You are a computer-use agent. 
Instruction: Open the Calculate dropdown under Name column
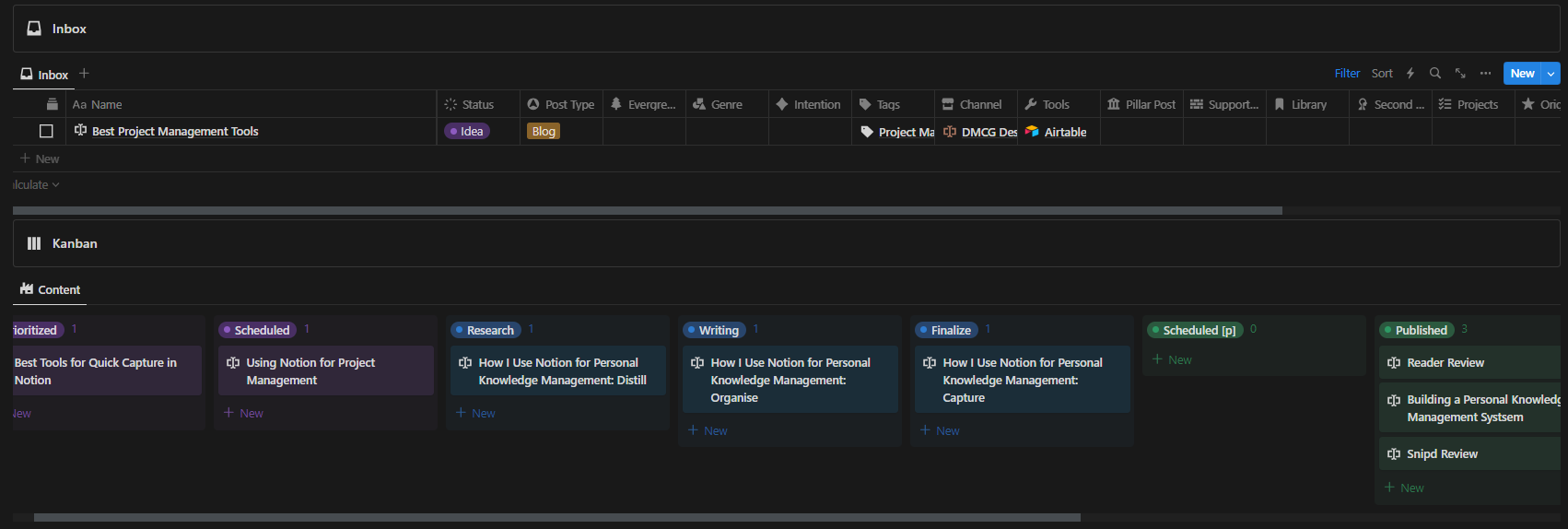(37, 184)
